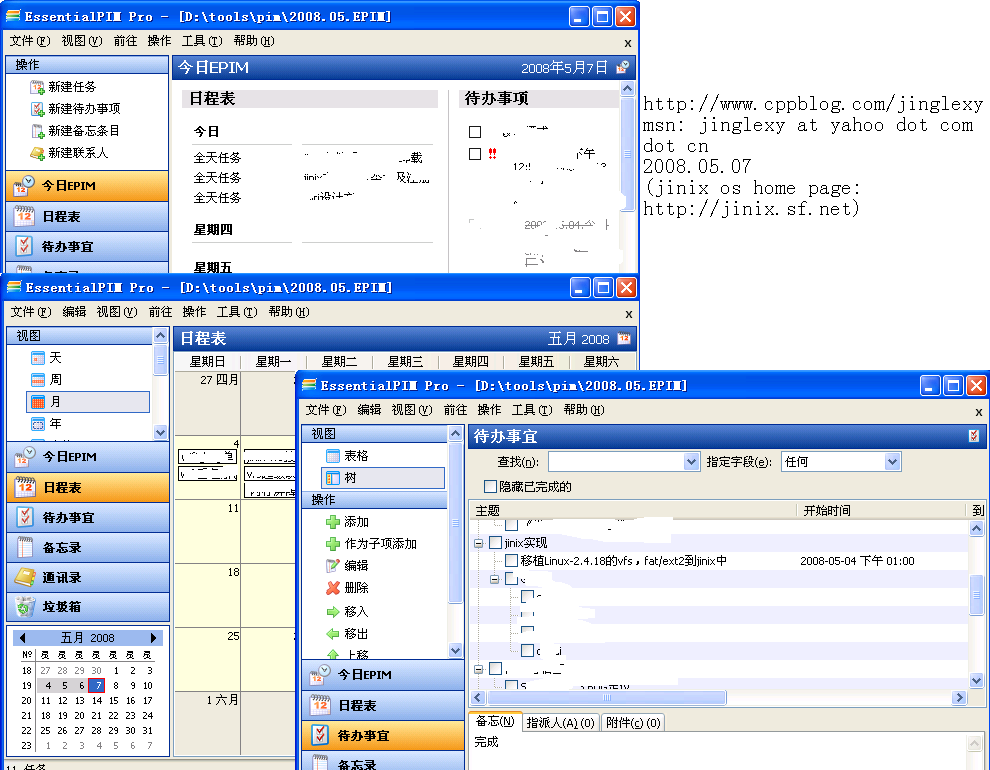
Task: Open 待办事宜 in top window sidebar
Action: click(x=87, y=247)
